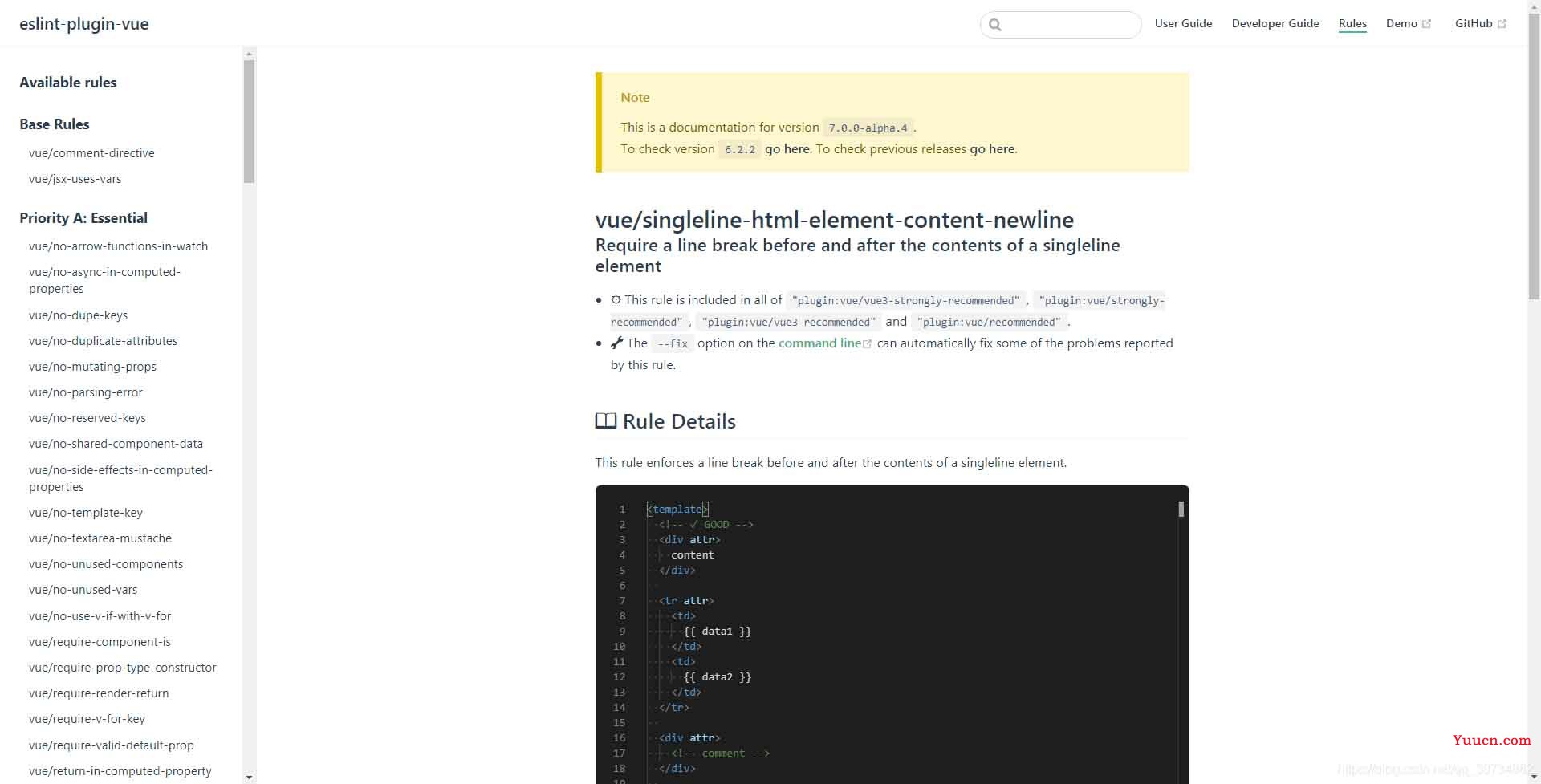This screenshot has height=784, width=1541.
Task: Open vue/no-use-v-if-with-v-for rule
Action: 100,615
